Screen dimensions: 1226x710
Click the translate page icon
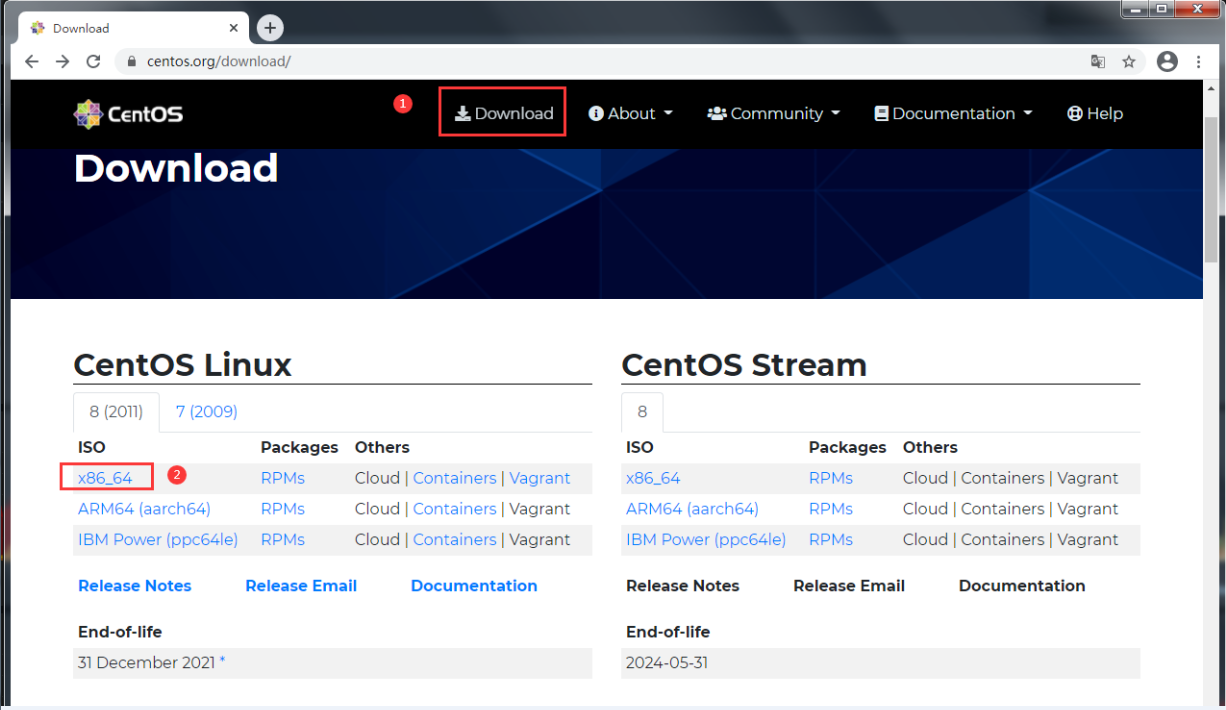tap(1098, 62)
